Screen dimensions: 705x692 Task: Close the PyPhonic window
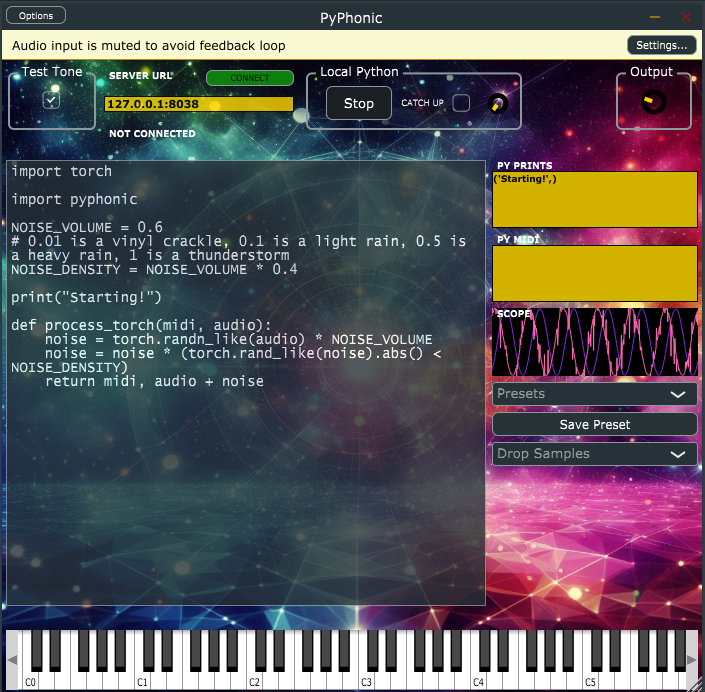[x=686, y=17]
